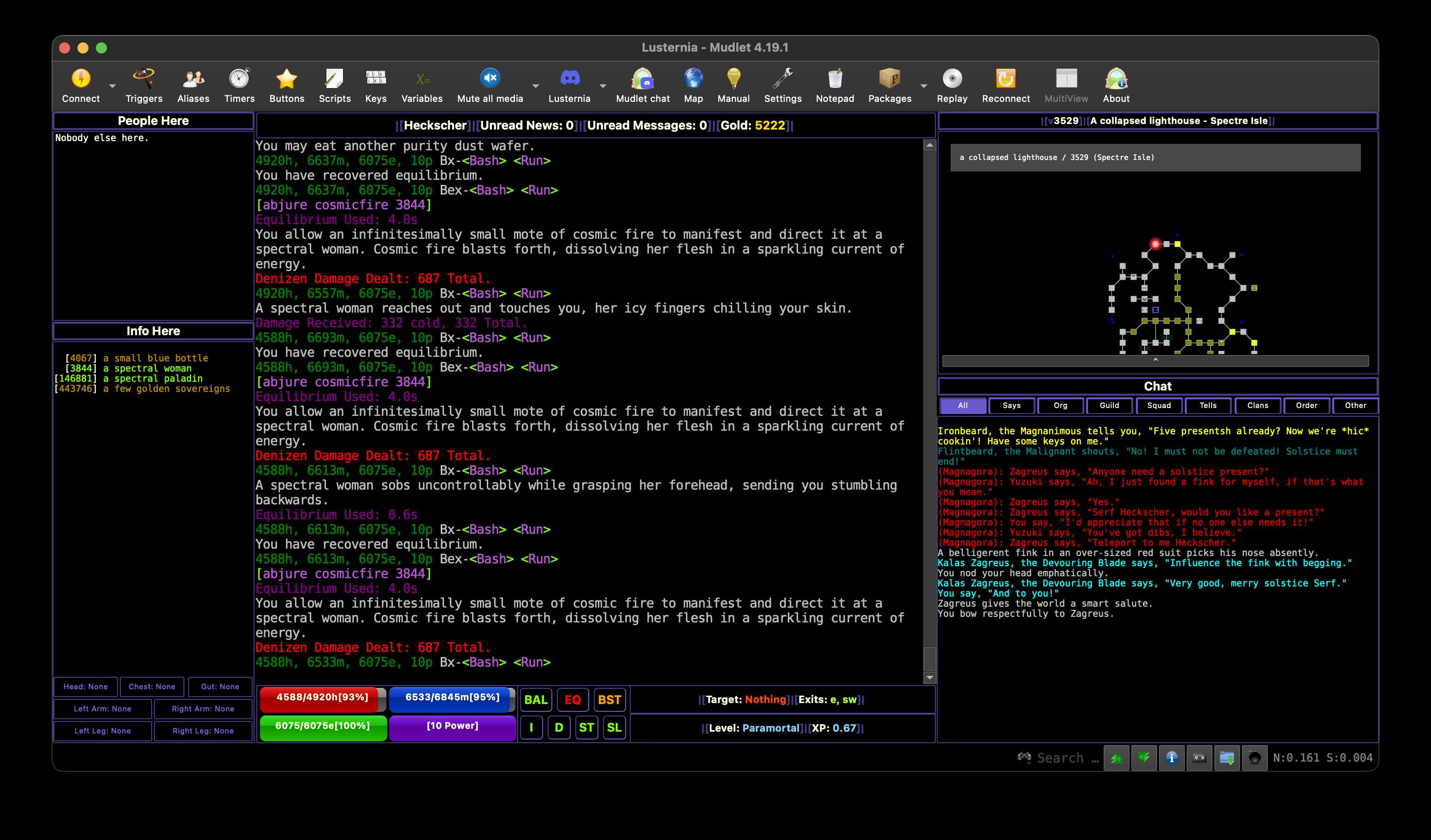Toggle the BAL balance indicator
This screenshot has height=840, width=1431.
(x=536, y=700)
